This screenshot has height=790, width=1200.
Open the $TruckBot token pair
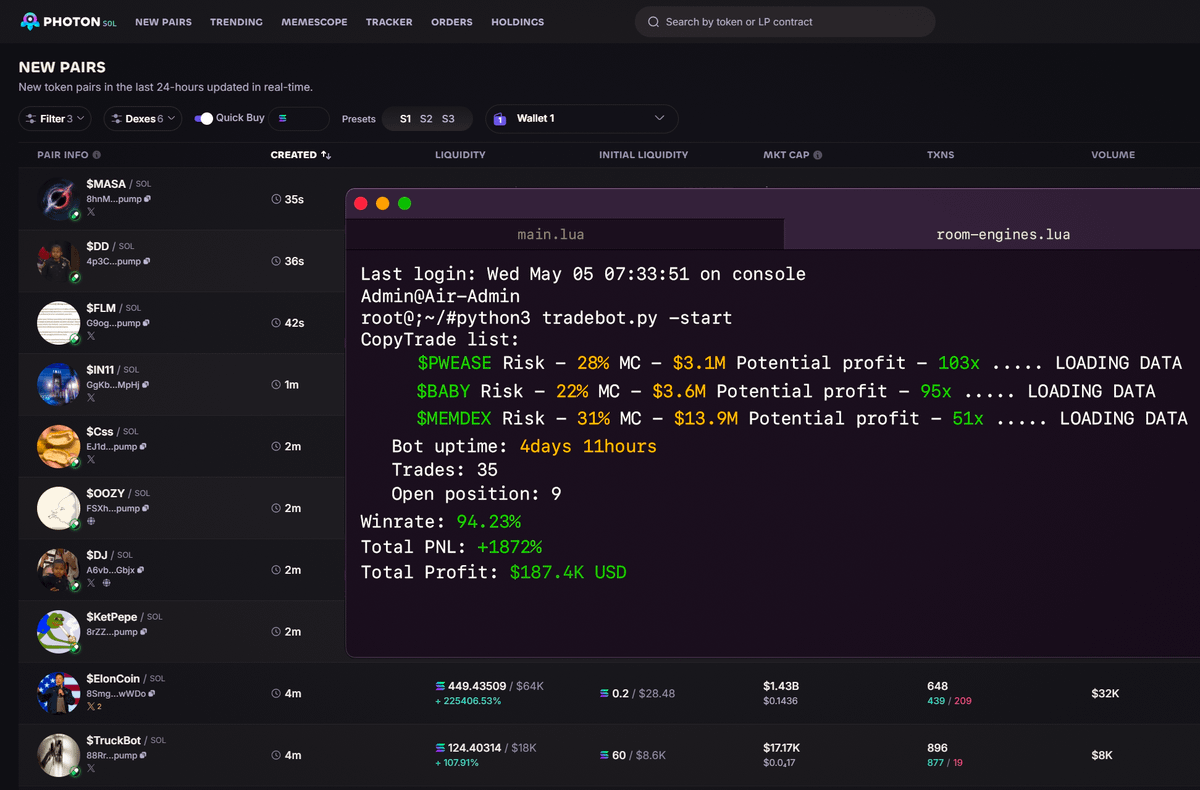[x=114, y=740]
